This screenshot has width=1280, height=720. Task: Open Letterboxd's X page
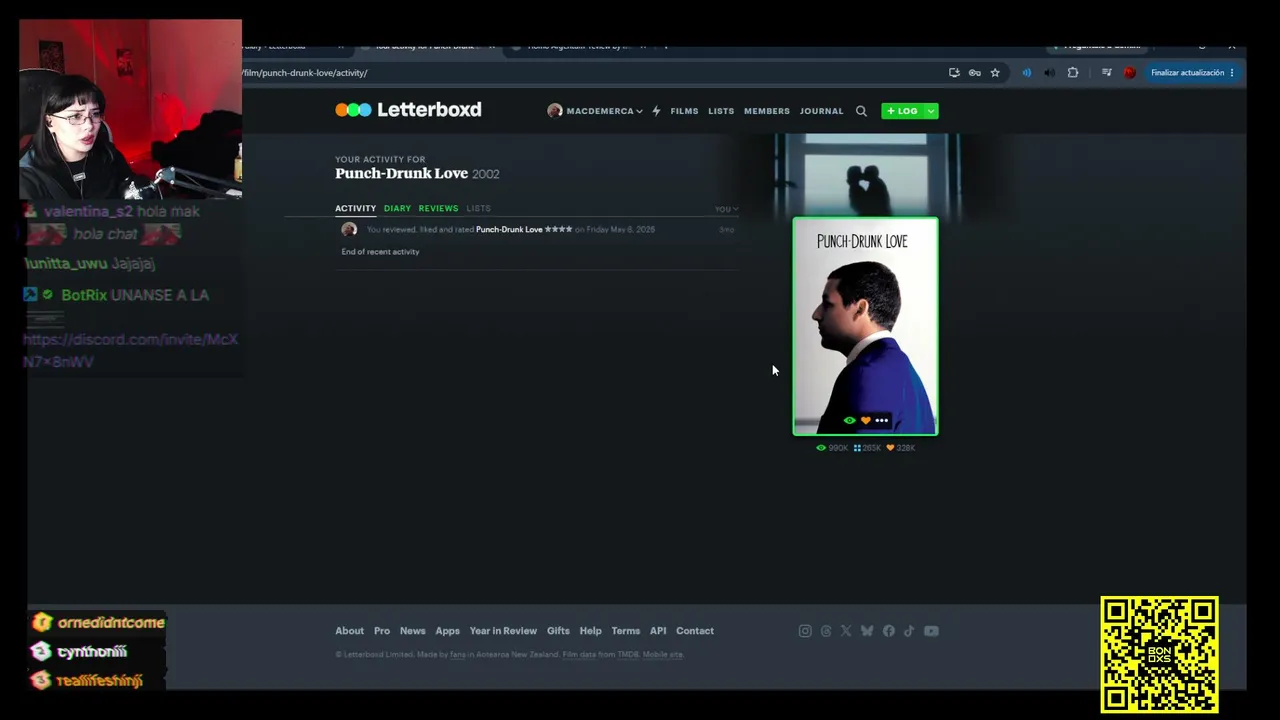click(846, 631)
